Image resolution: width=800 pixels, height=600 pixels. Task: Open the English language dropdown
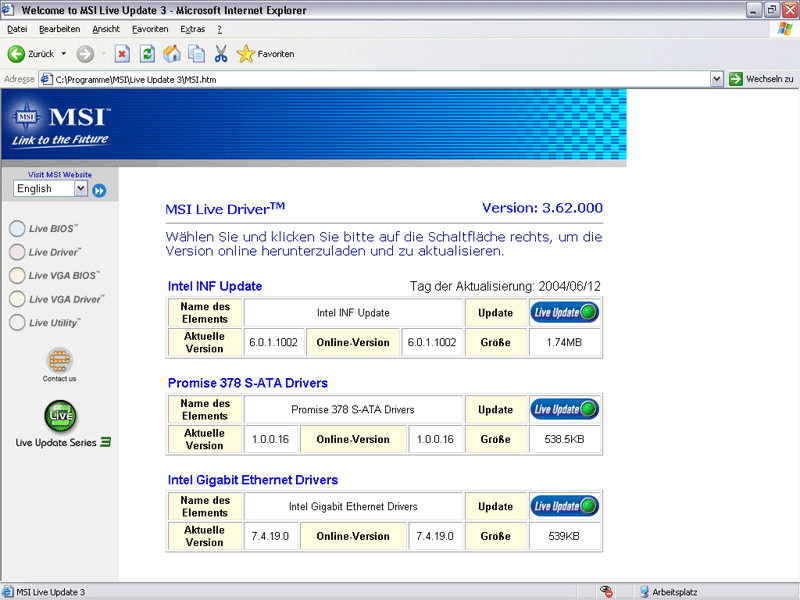81,189
